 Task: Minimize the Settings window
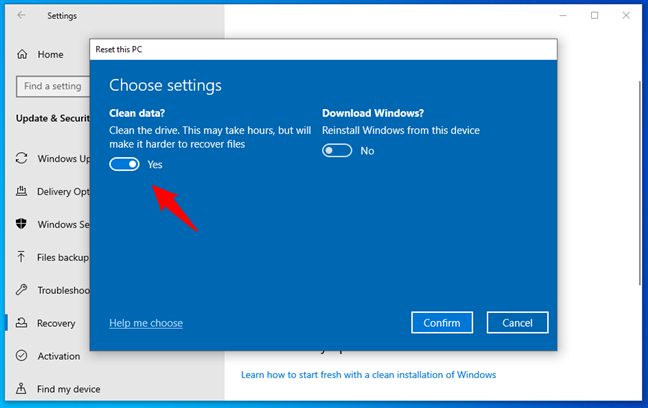click(x=563, y=15)
